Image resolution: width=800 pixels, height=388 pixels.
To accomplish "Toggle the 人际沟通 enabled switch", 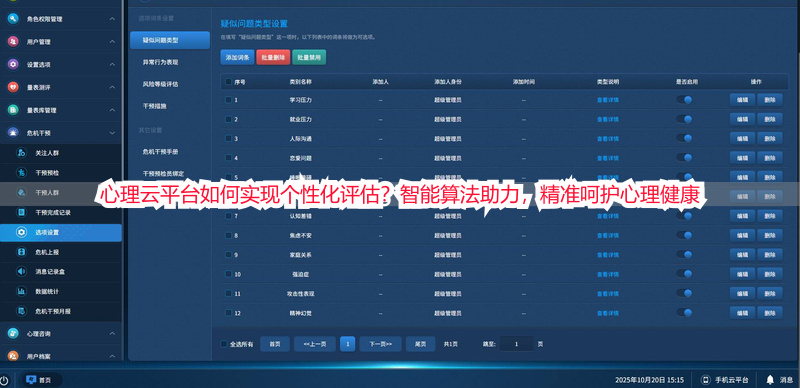I will [684, 138].
